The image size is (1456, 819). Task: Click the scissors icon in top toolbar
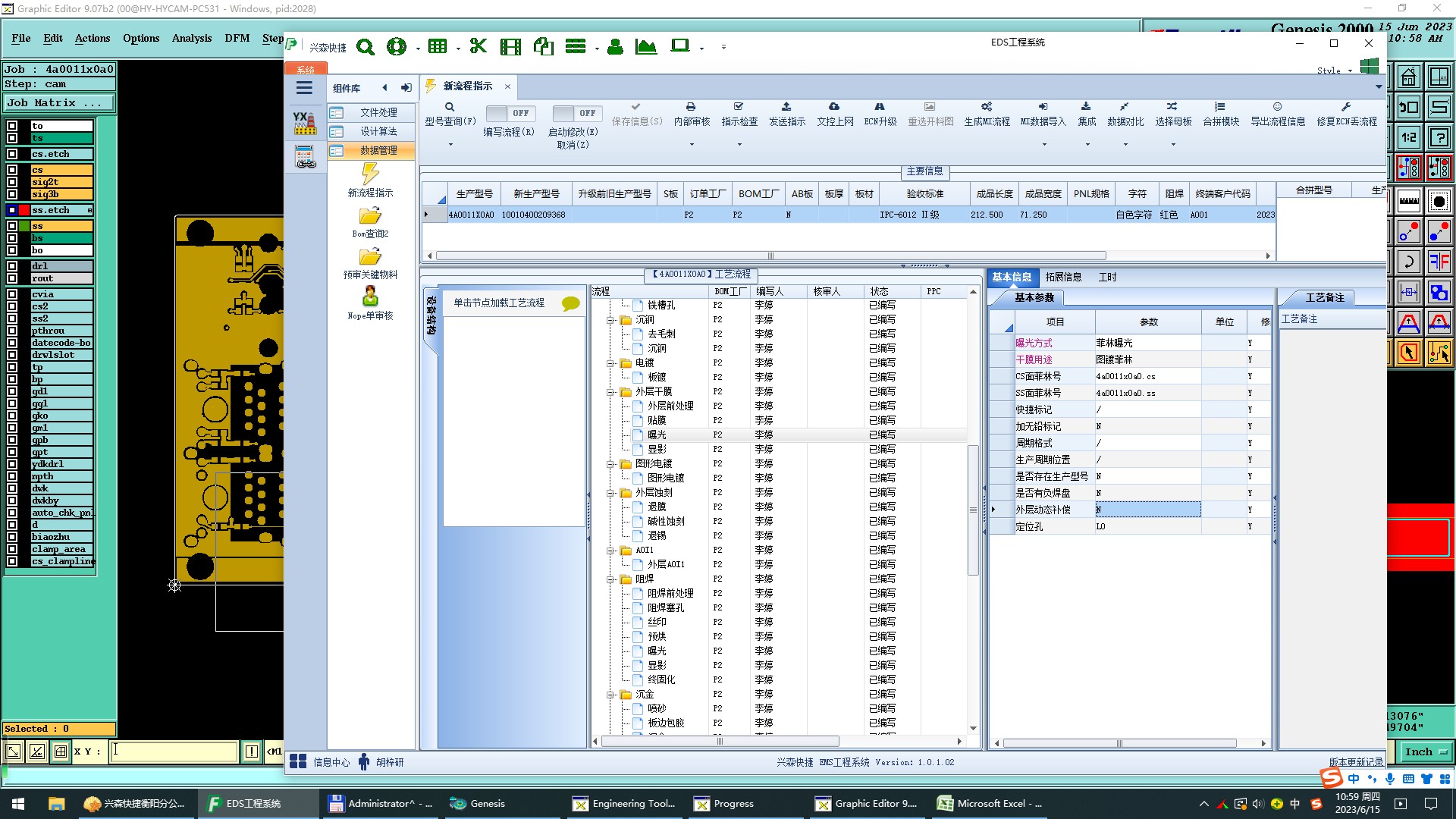click(x=478, y=47)
